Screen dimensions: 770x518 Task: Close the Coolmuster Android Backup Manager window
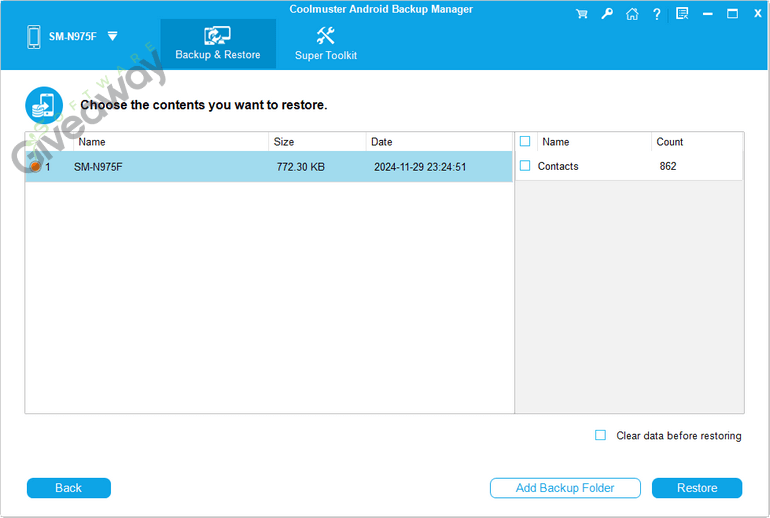pyautogui.click(x=758, y=14)
